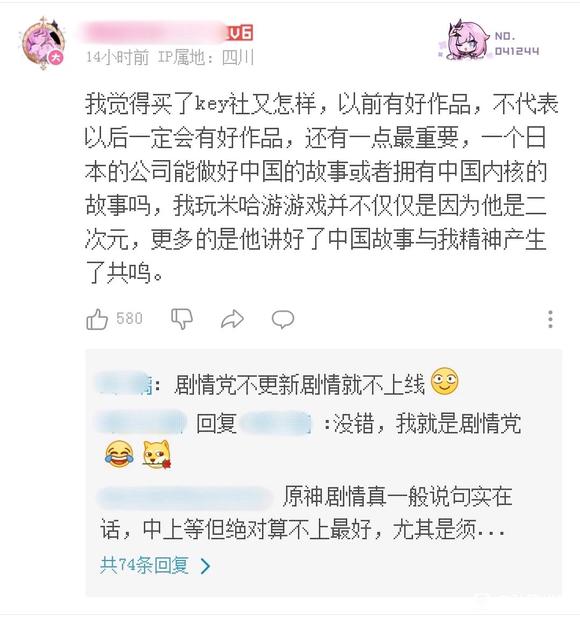Like the comment with thumbs-up icon
Viewport: 580px width, 617px height.
point(97,319)
